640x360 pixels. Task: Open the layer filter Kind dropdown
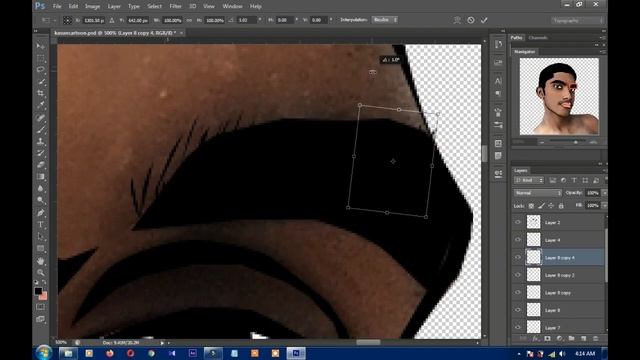tap(529, 180)
